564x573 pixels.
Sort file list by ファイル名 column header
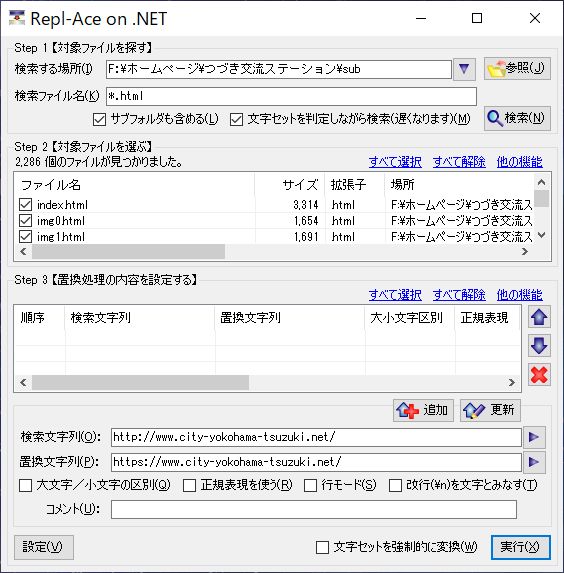(135, 185)
